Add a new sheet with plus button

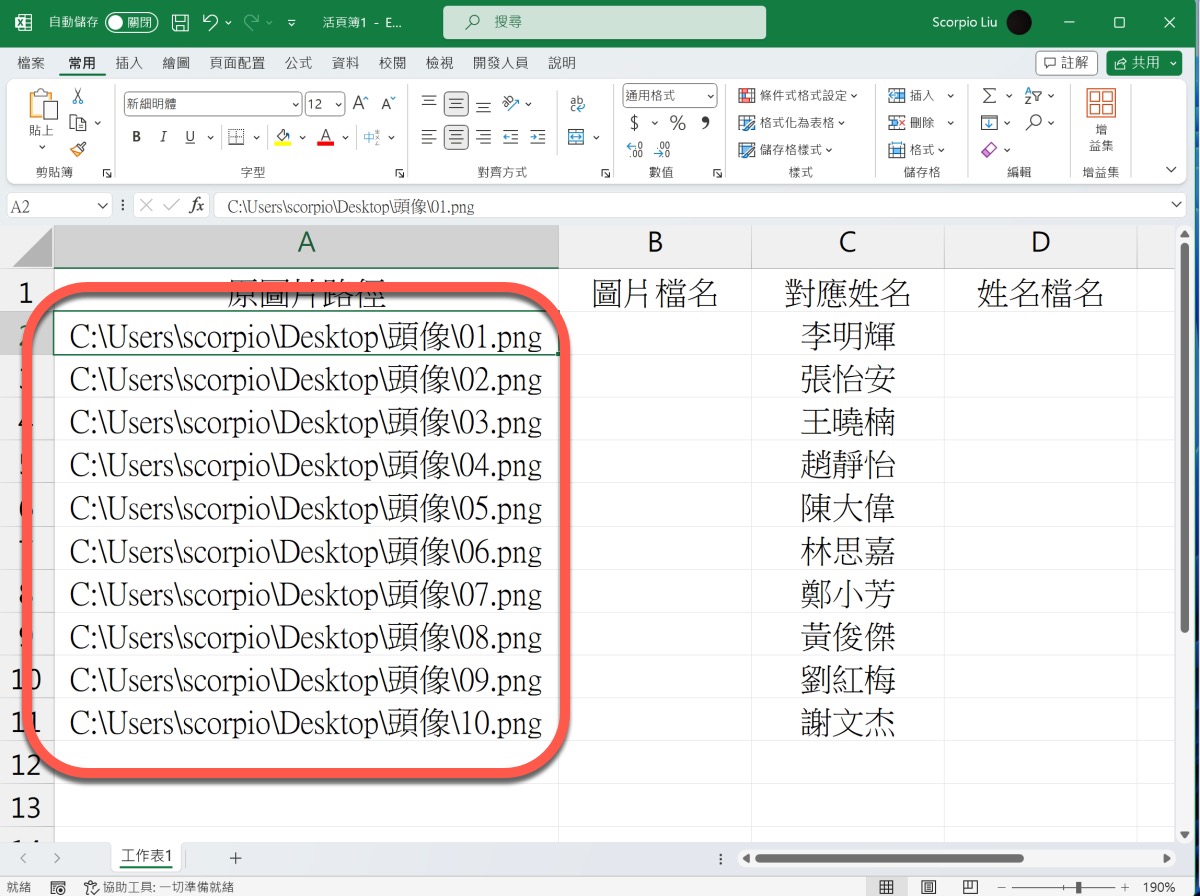pos(236,858)
